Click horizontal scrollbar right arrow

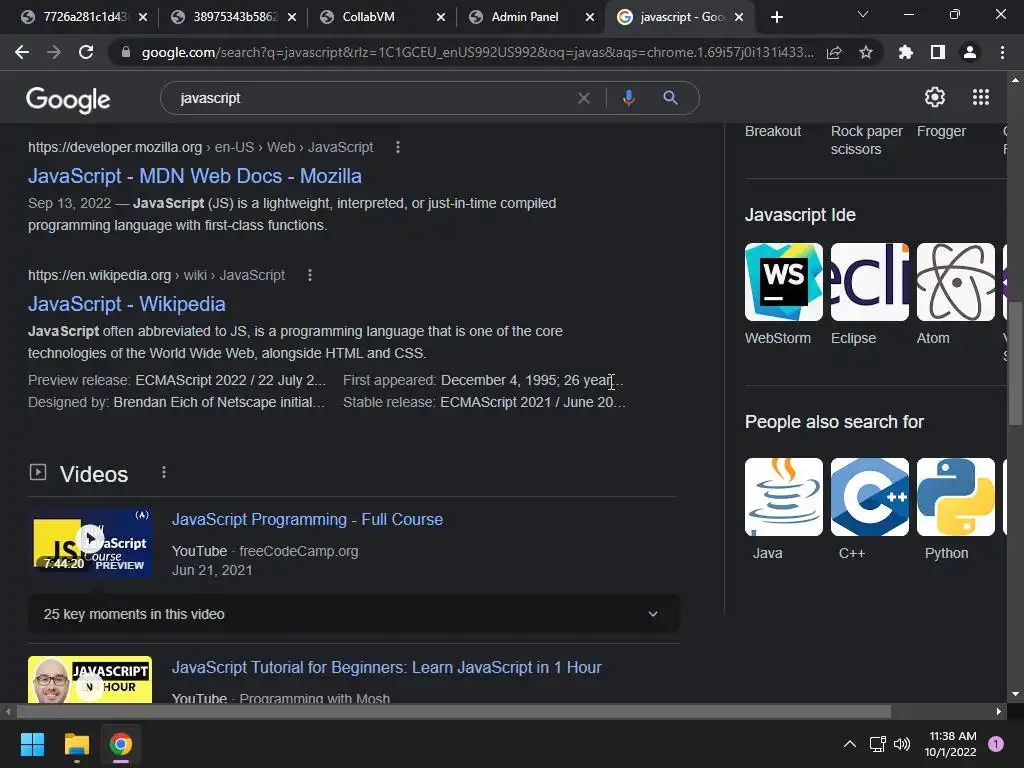tap(999, 711)
